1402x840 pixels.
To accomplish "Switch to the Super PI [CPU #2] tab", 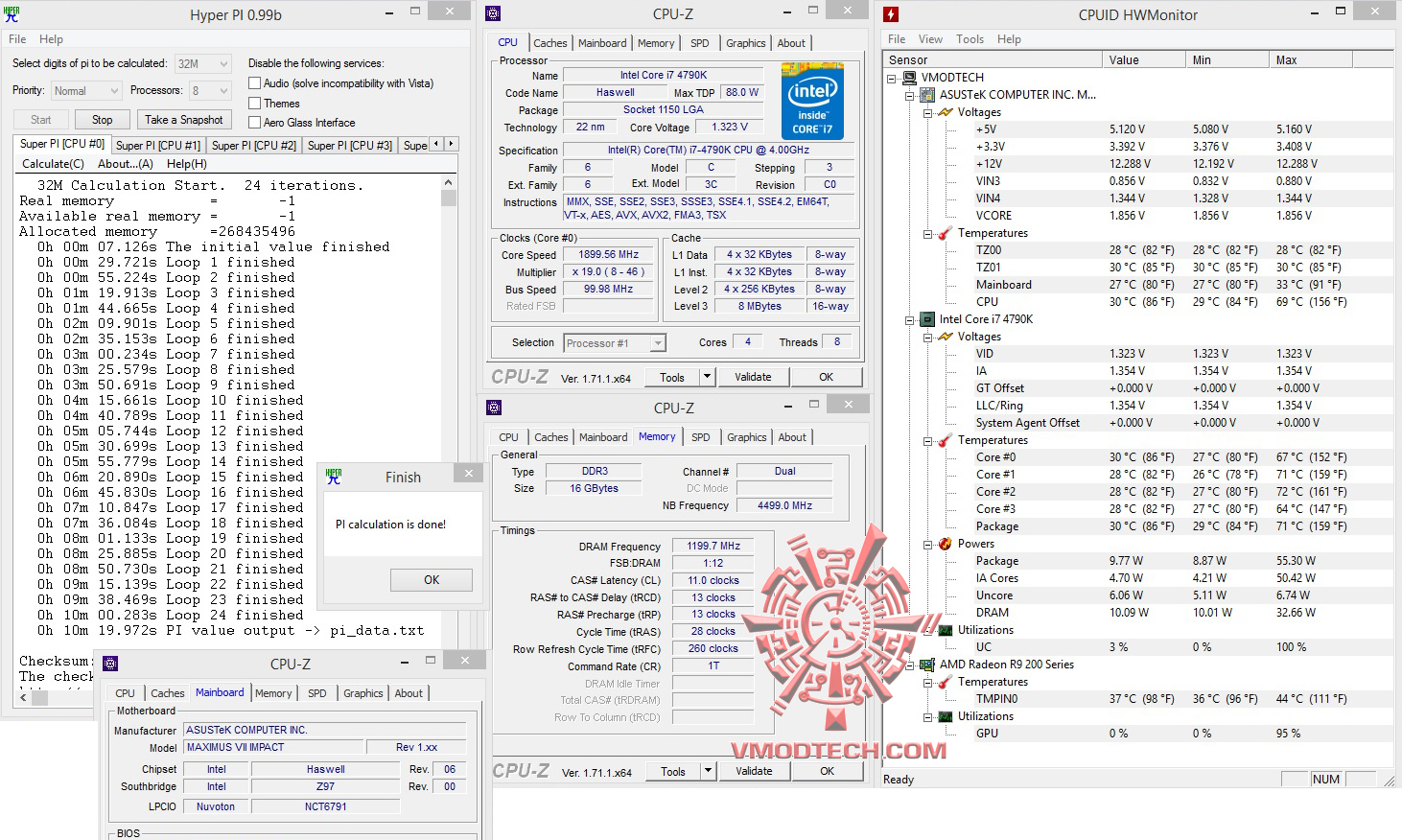I will (254, 146).
